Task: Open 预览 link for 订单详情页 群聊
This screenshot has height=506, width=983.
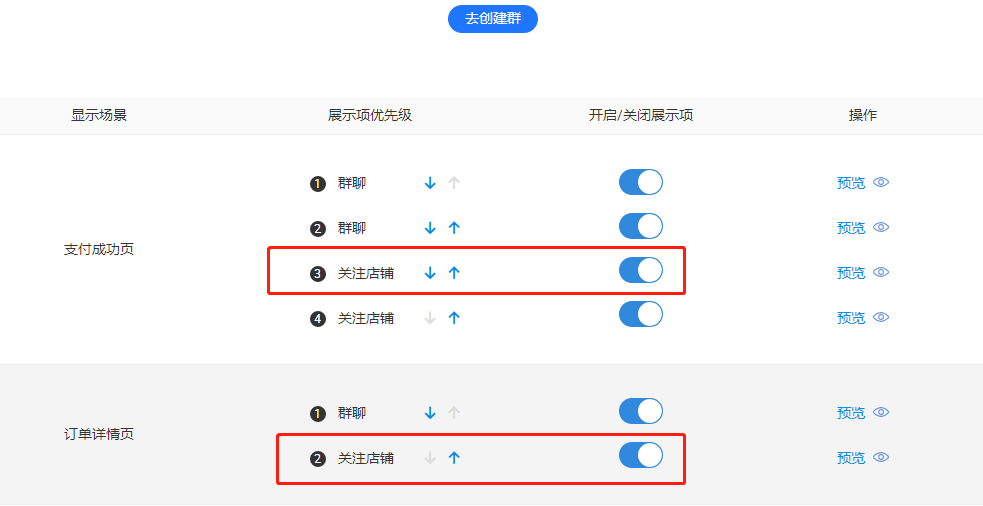Action: tap(851, 413)
